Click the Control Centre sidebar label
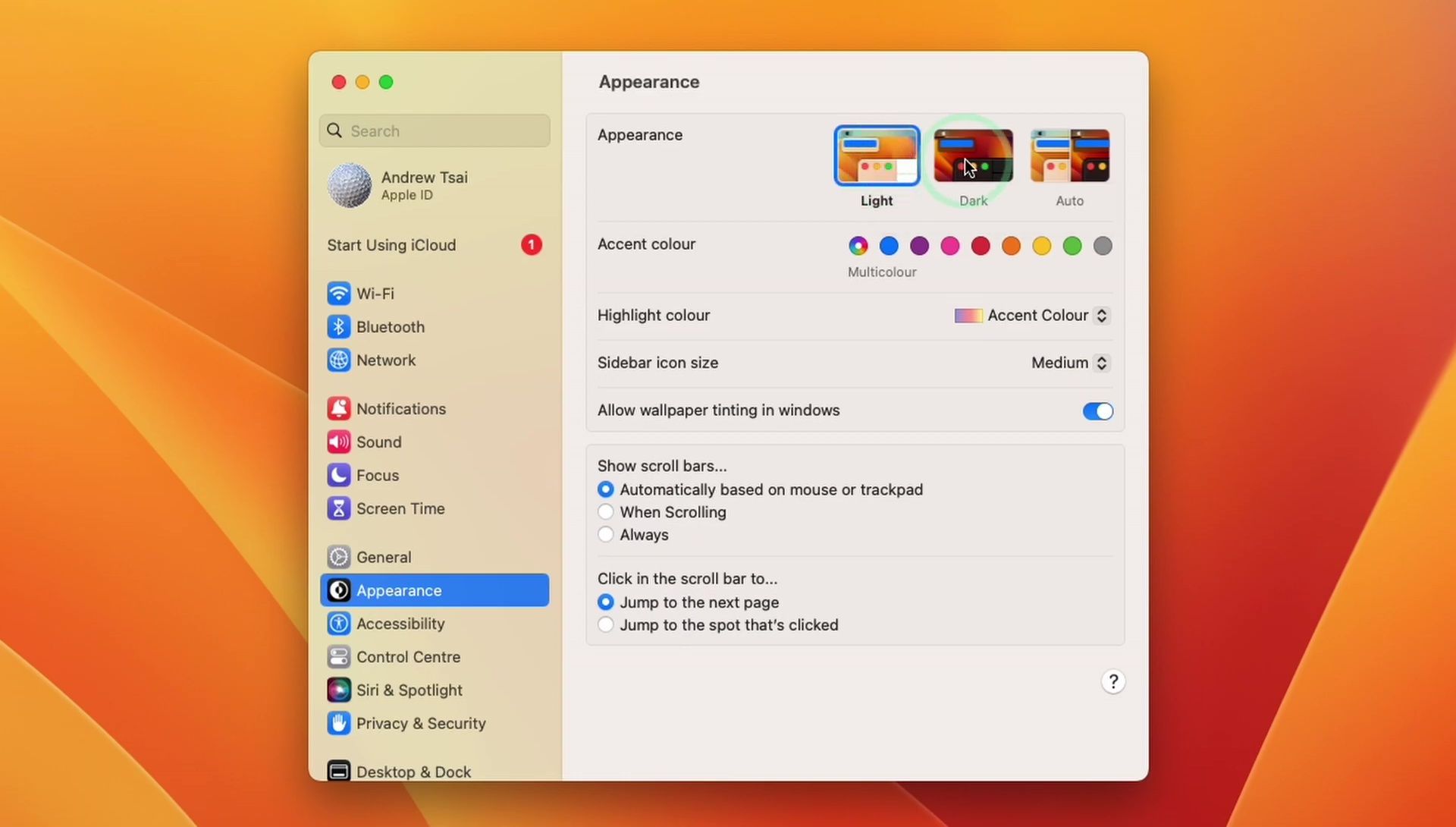The image size is (1456, 827). [x=408, y=657]
